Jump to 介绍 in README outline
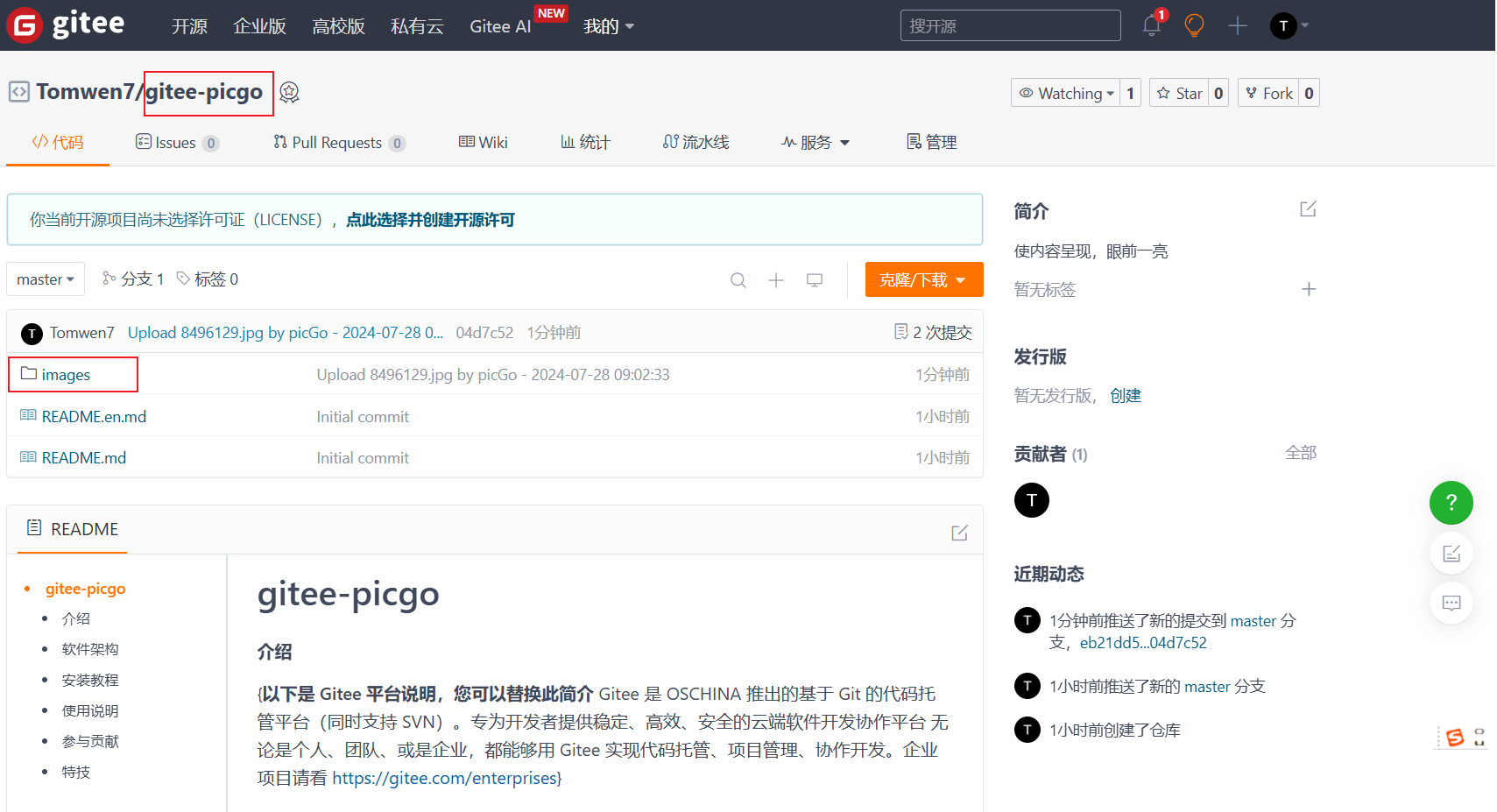1497x812 pixels. click(x=76, y=618)
